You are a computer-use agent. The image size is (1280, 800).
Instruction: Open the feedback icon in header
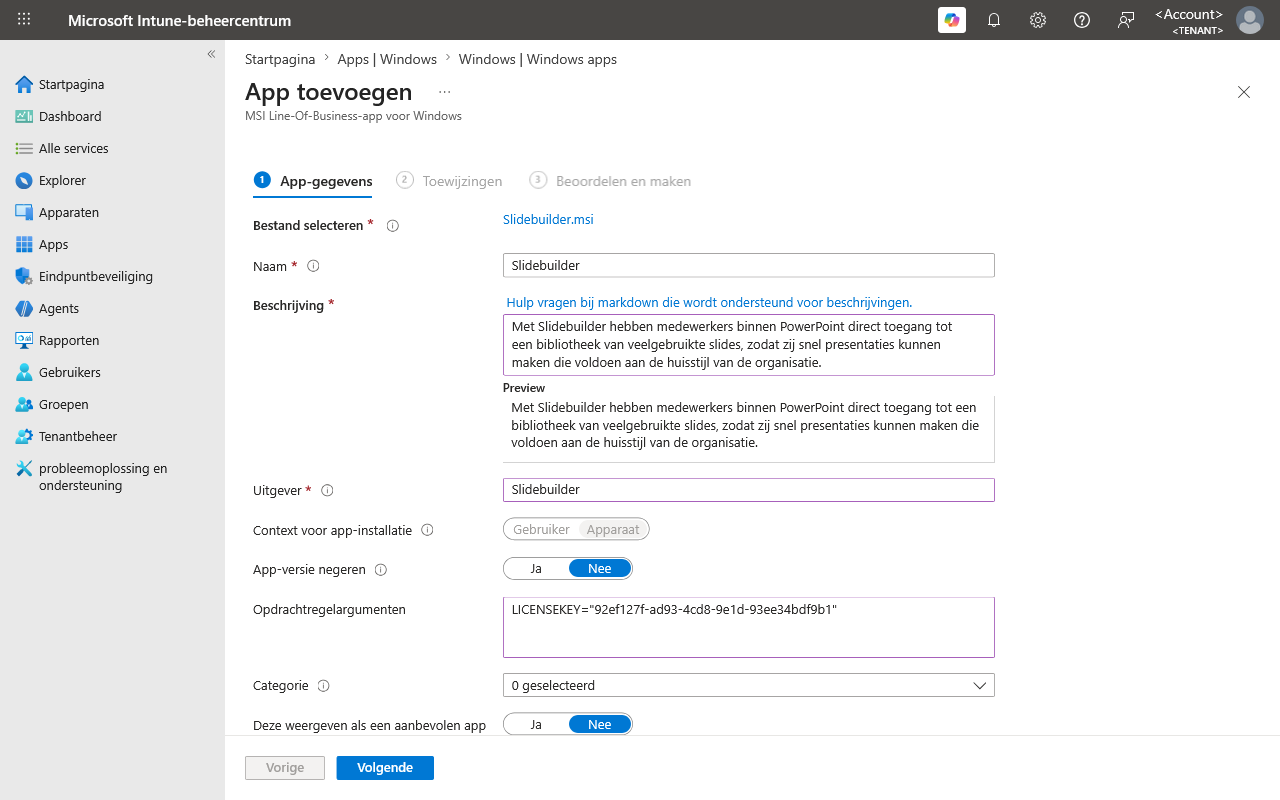tap(1126, 20)
